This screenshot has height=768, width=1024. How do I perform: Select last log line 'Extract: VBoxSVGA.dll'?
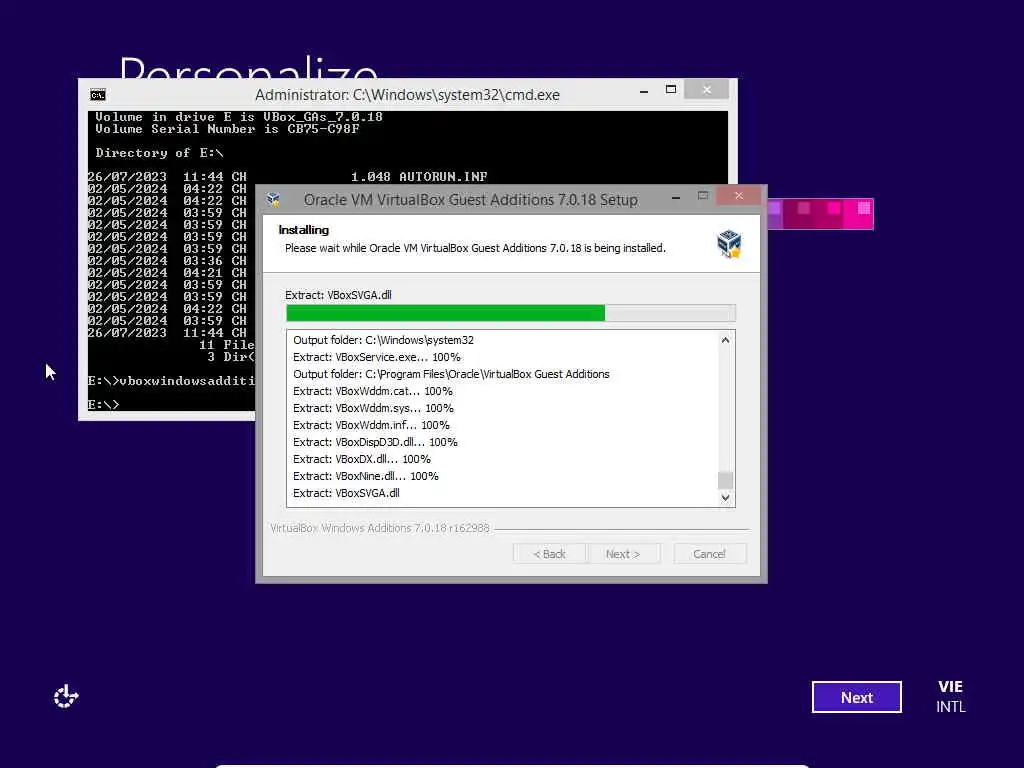pyautogui.click(x=346, y=493)
